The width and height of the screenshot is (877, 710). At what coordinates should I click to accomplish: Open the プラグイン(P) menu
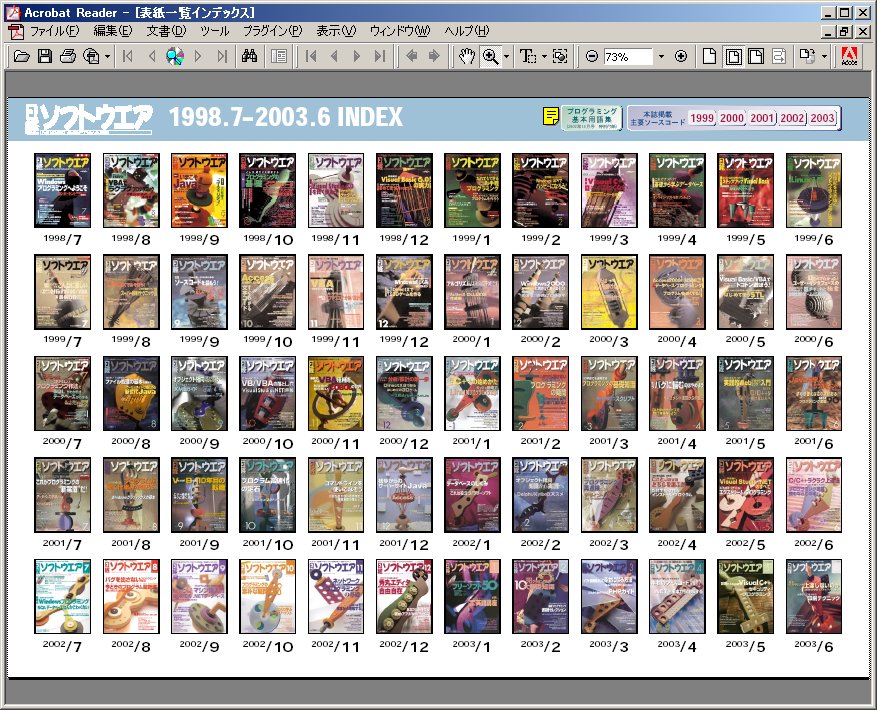[x=272, y=31]
